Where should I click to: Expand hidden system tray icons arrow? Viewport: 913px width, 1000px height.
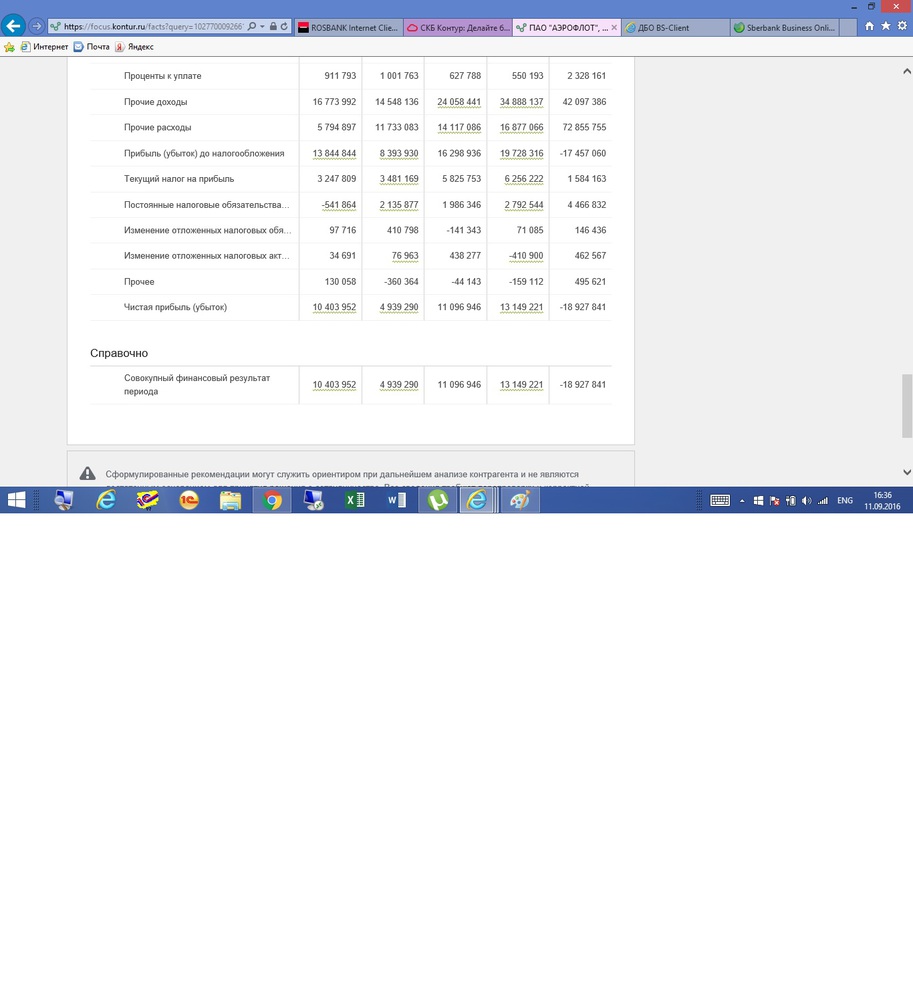click(742, 501)
